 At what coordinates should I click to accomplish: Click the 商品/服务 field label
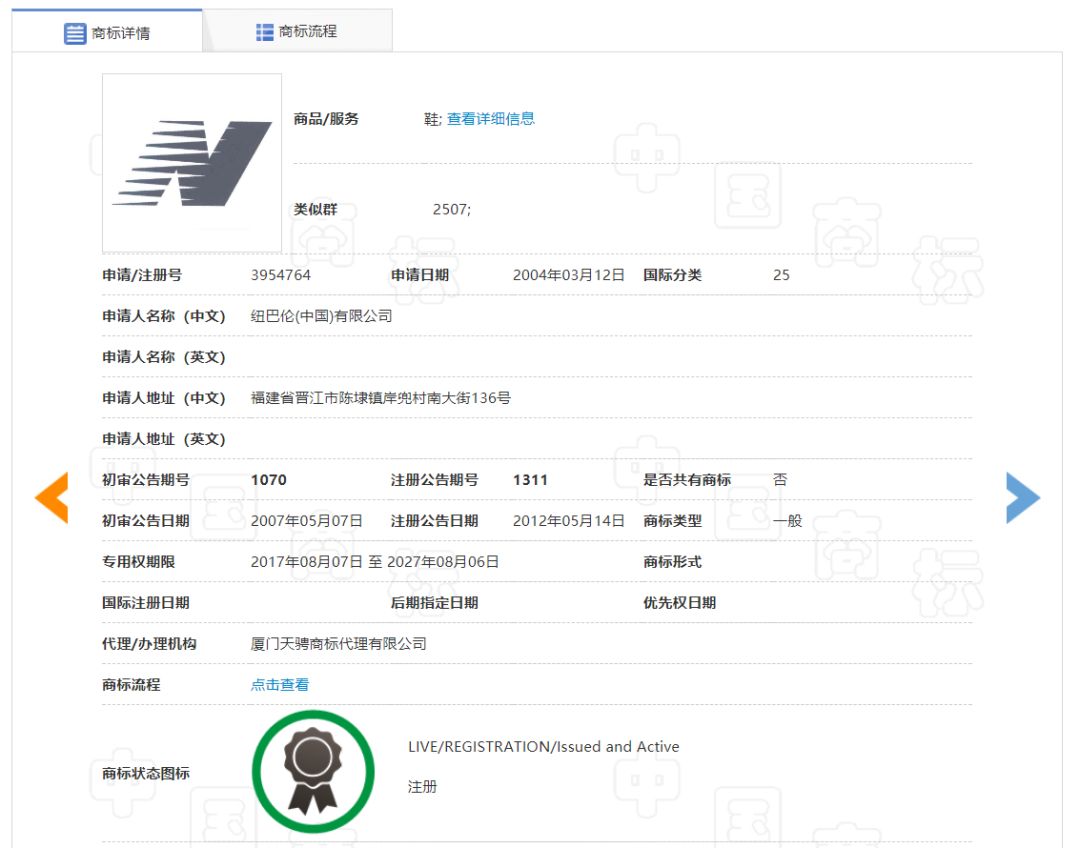pos(326,118)
